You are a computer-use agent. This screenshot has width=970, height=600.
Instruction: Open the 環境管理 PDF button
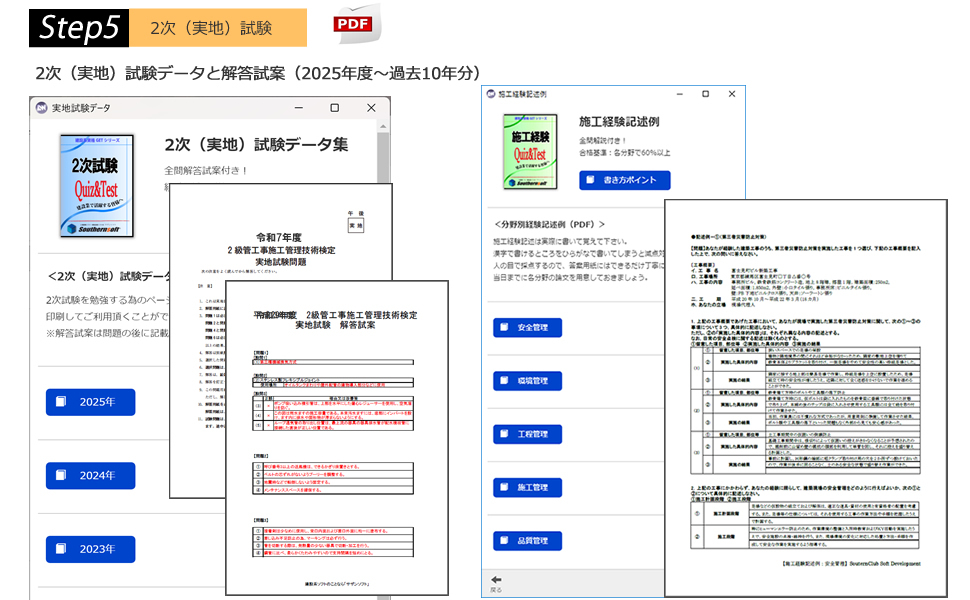pos(527,381)
